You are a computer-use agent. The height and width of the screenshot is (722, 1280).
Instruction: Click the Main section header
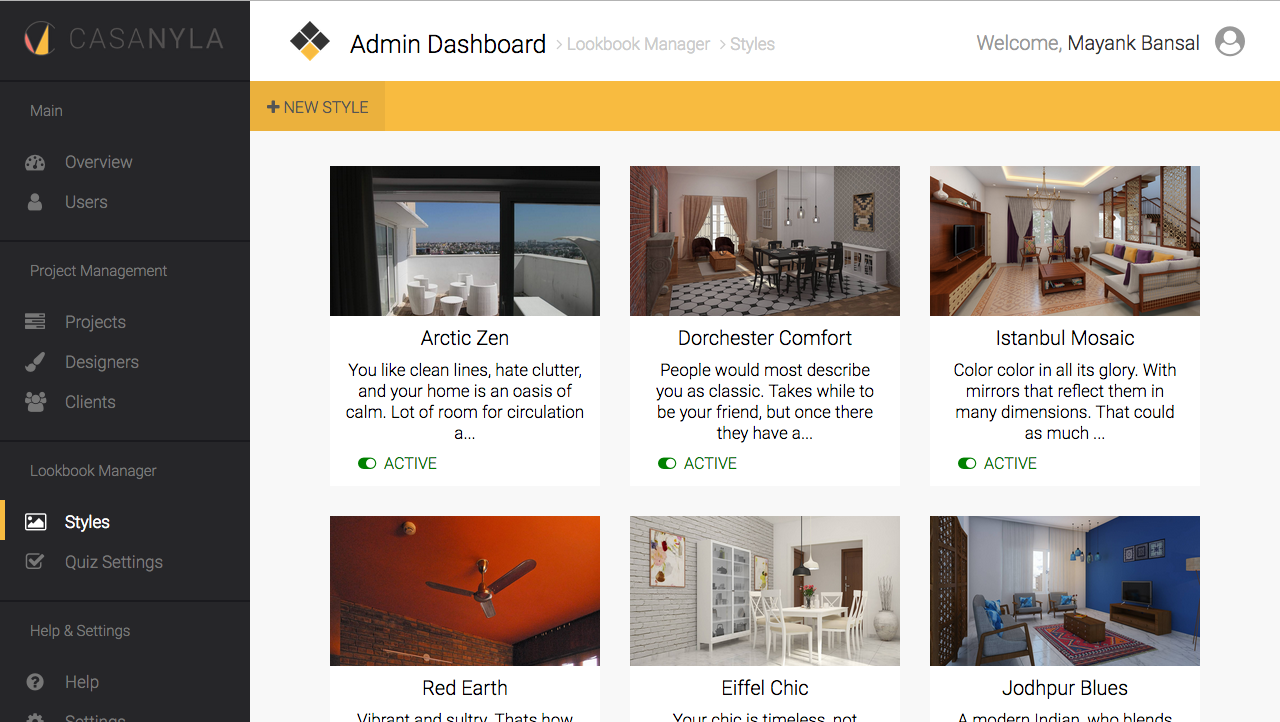pyautogui.click(x=46, y=111)
